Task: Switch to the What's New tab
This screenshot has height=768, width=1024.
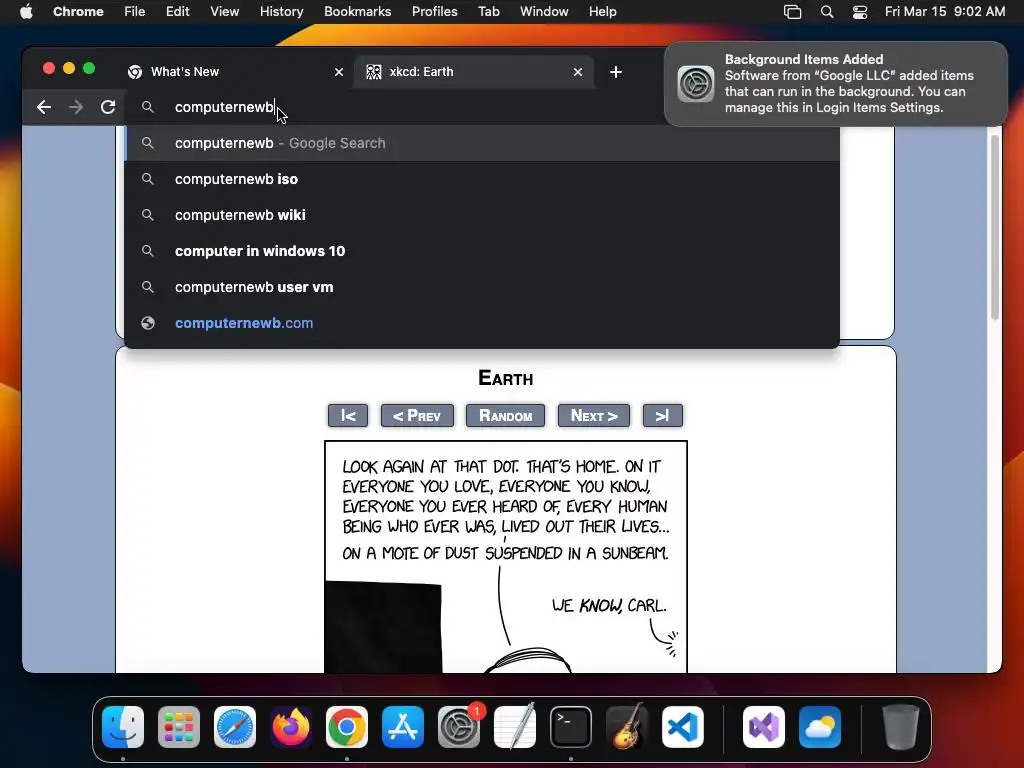Action: (235, 72)
